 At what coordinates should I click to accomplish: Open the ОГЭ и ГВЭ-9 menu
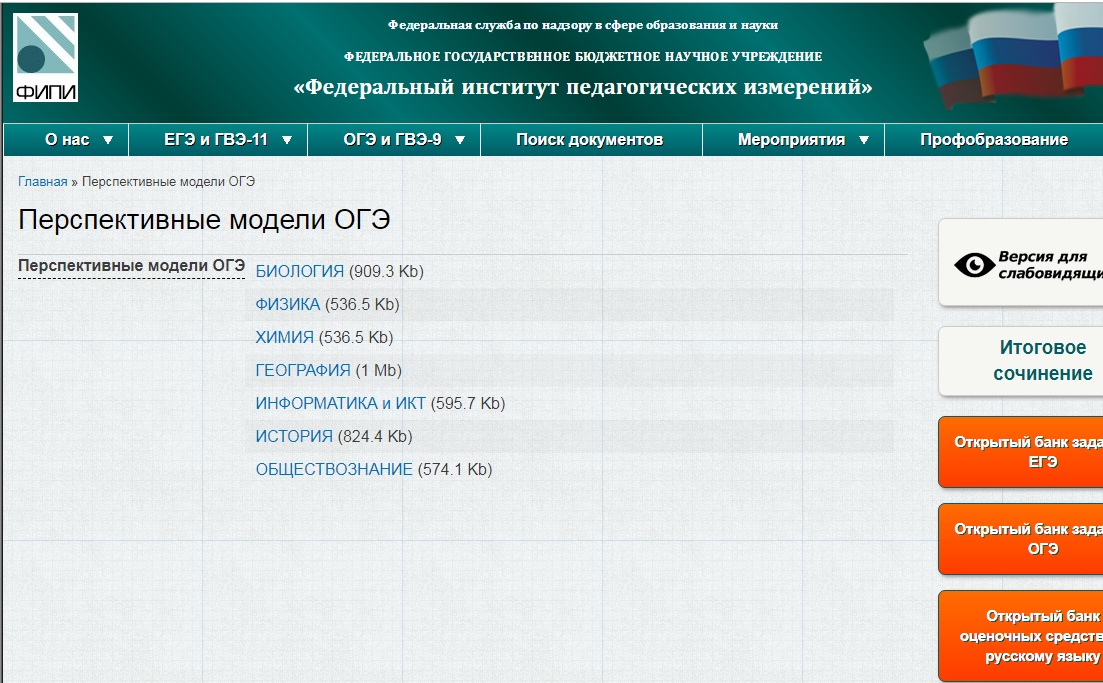click(x=394, y=139)
